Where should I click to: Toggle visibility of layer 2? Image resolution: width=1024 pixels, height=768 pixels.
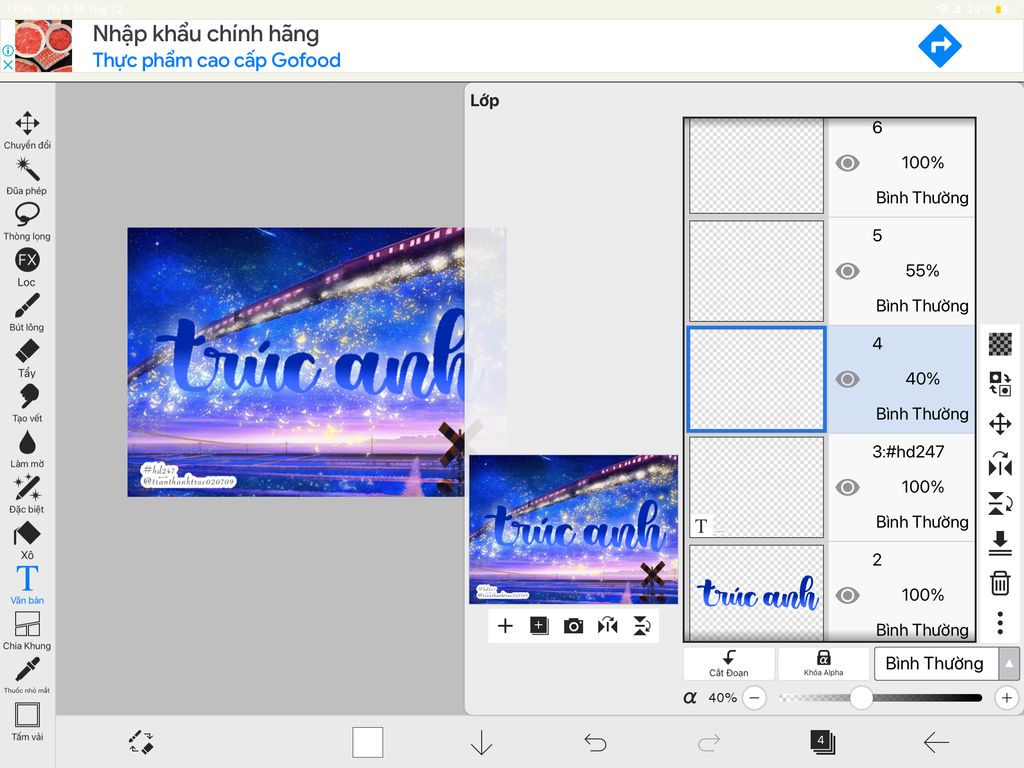tap(847, 596)
